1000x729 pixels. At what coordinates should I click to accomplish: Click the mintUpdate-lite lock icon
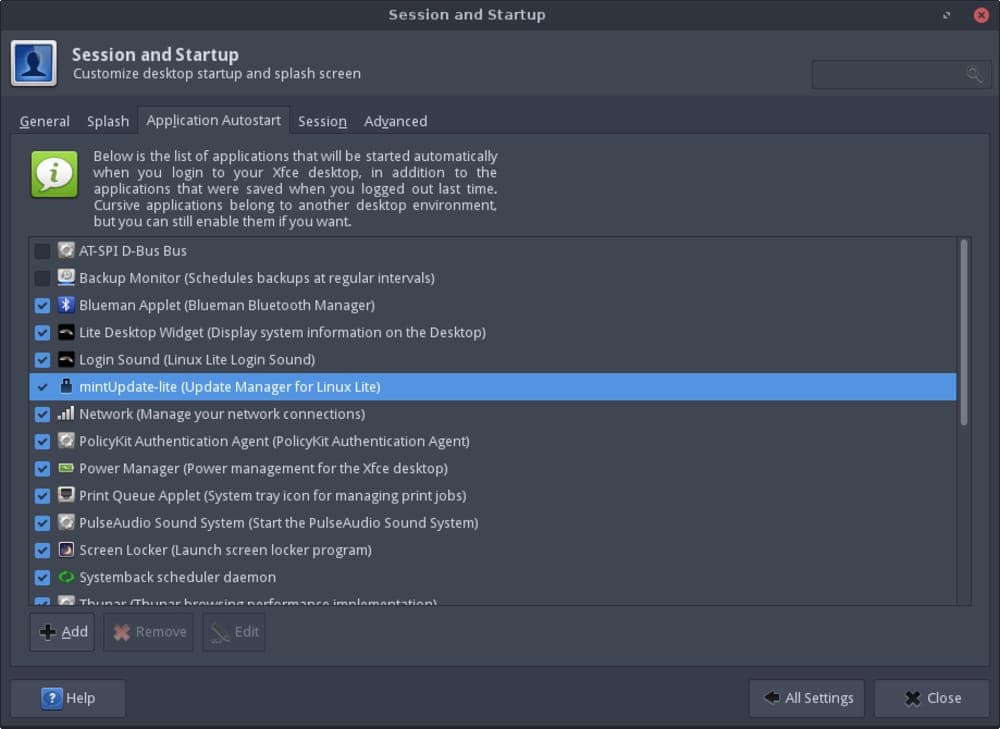click(x=66, y=386)
